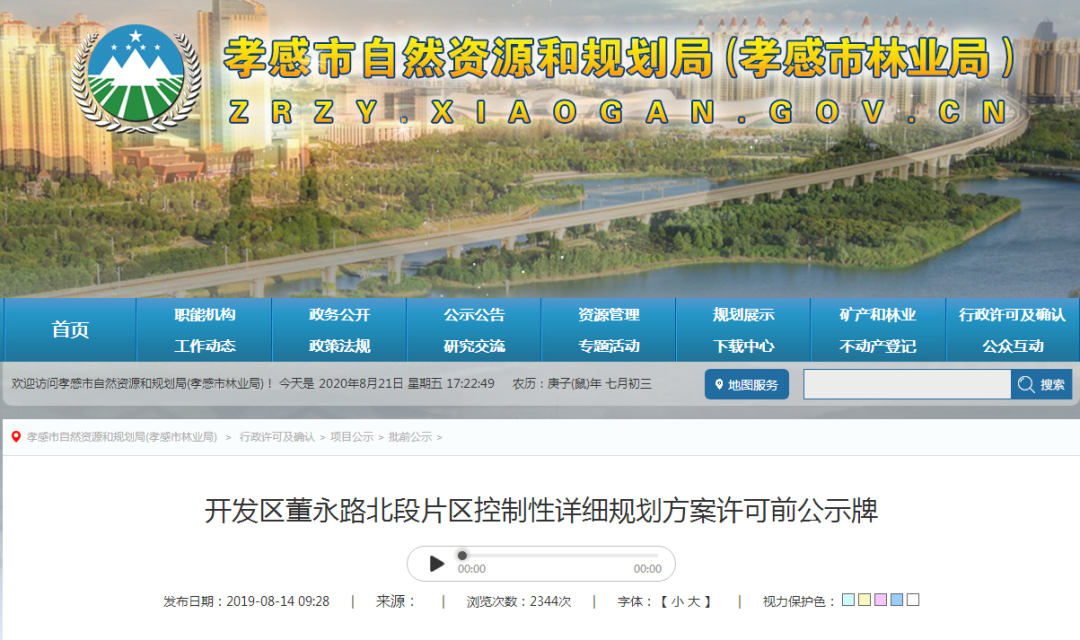Screen dimensions: 1080x640
Task: Open the 项目公示 breadcrumb link
Action: tap(352, 437)
